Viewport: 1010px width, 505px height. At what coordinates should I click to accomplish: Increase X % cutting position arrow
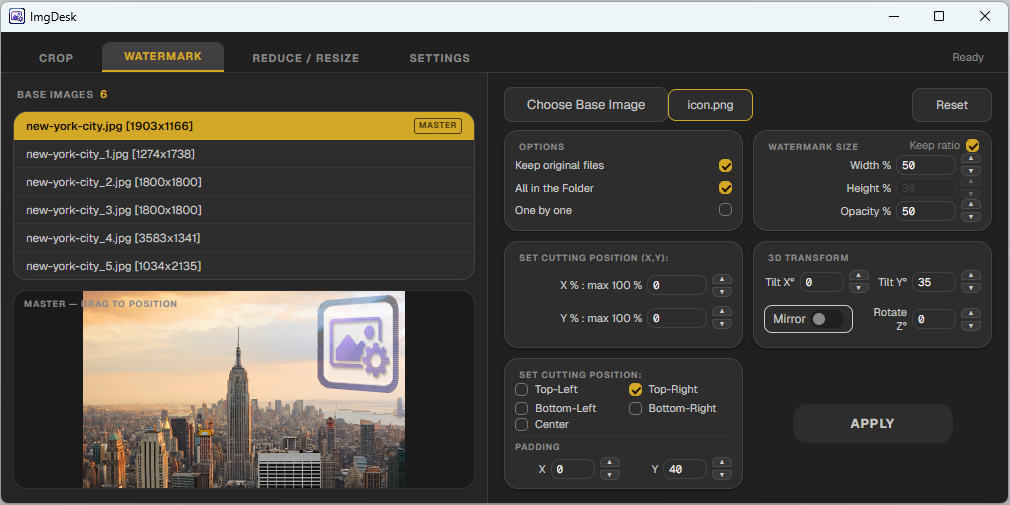point(722,280)
